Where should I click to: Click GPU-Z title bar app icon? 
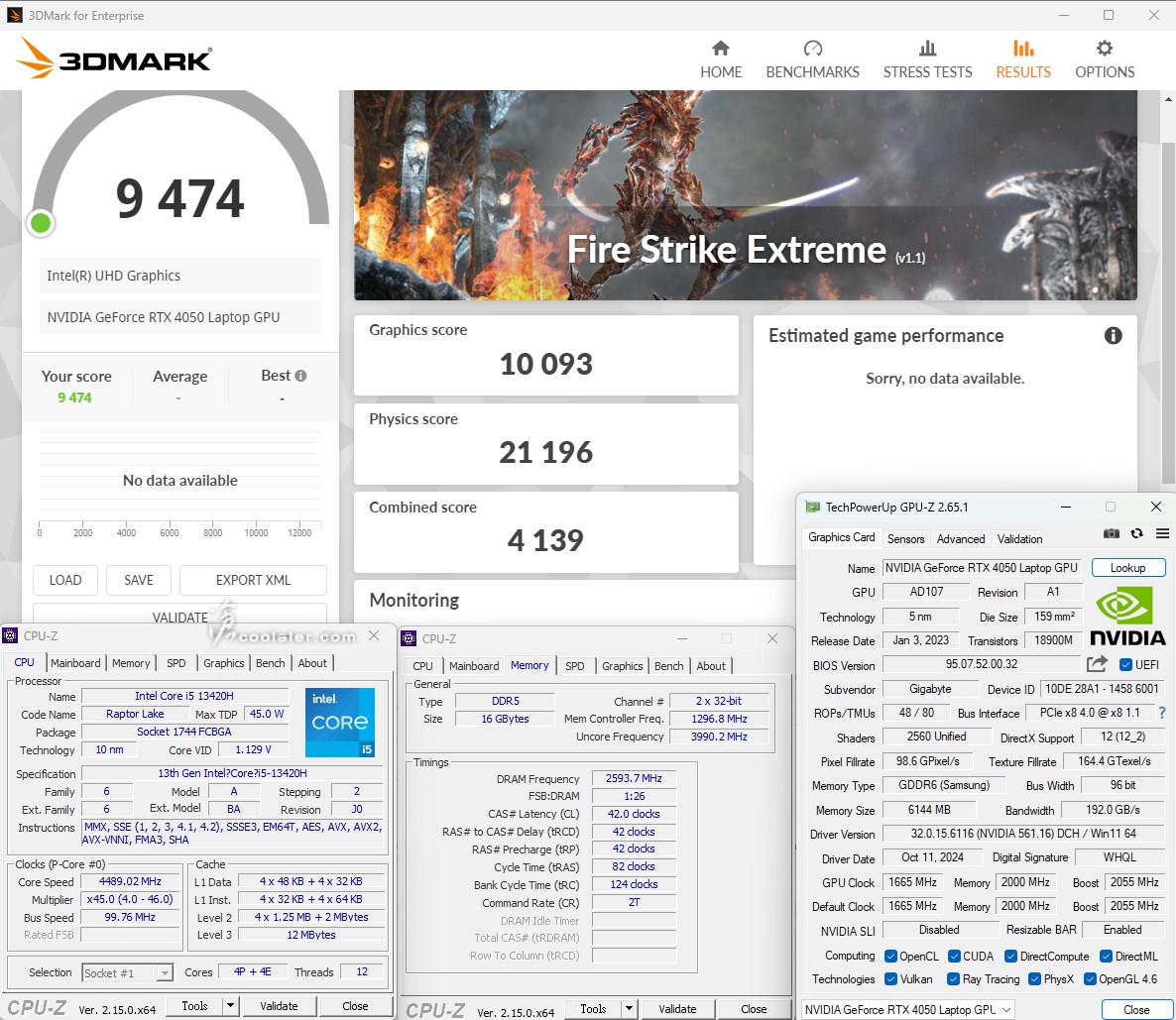click(812, 507)
